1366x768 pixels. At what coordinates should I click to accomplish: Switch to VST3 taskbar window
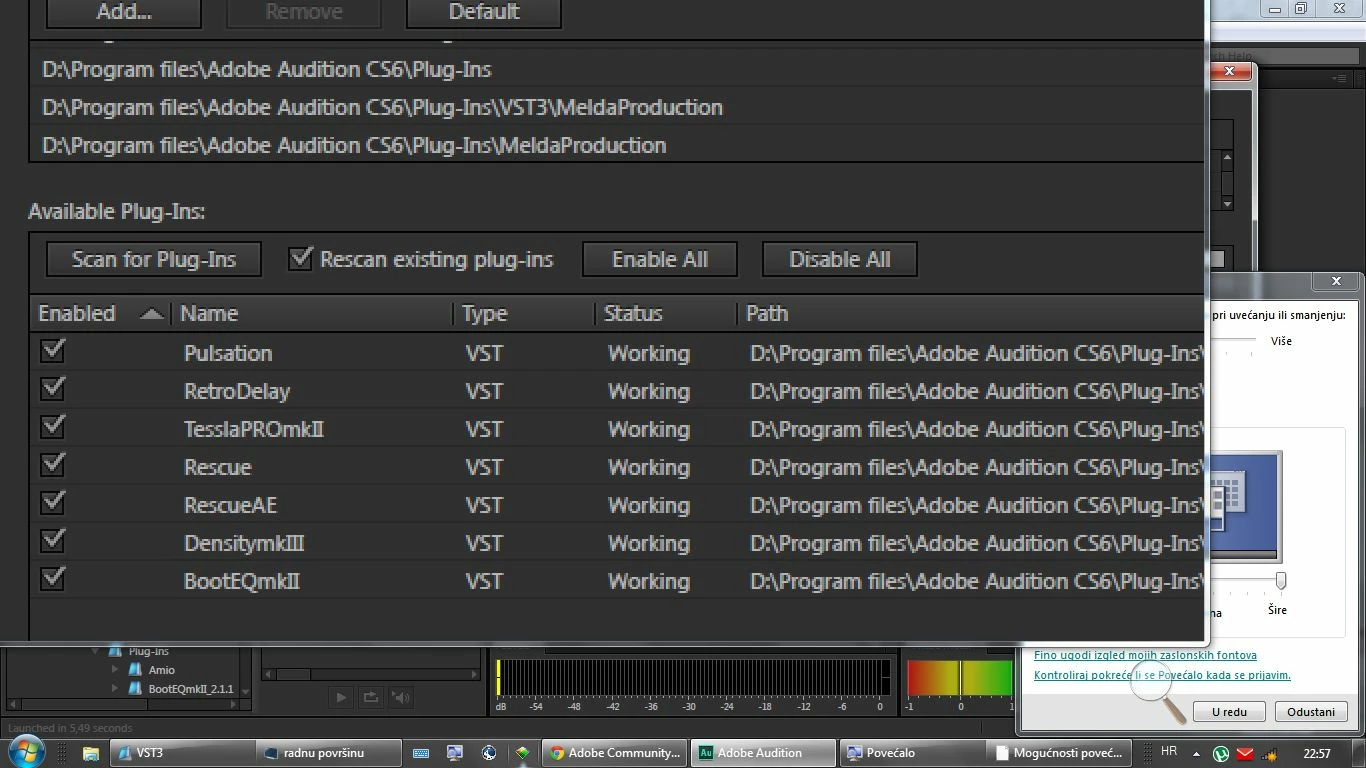[181, 753]
